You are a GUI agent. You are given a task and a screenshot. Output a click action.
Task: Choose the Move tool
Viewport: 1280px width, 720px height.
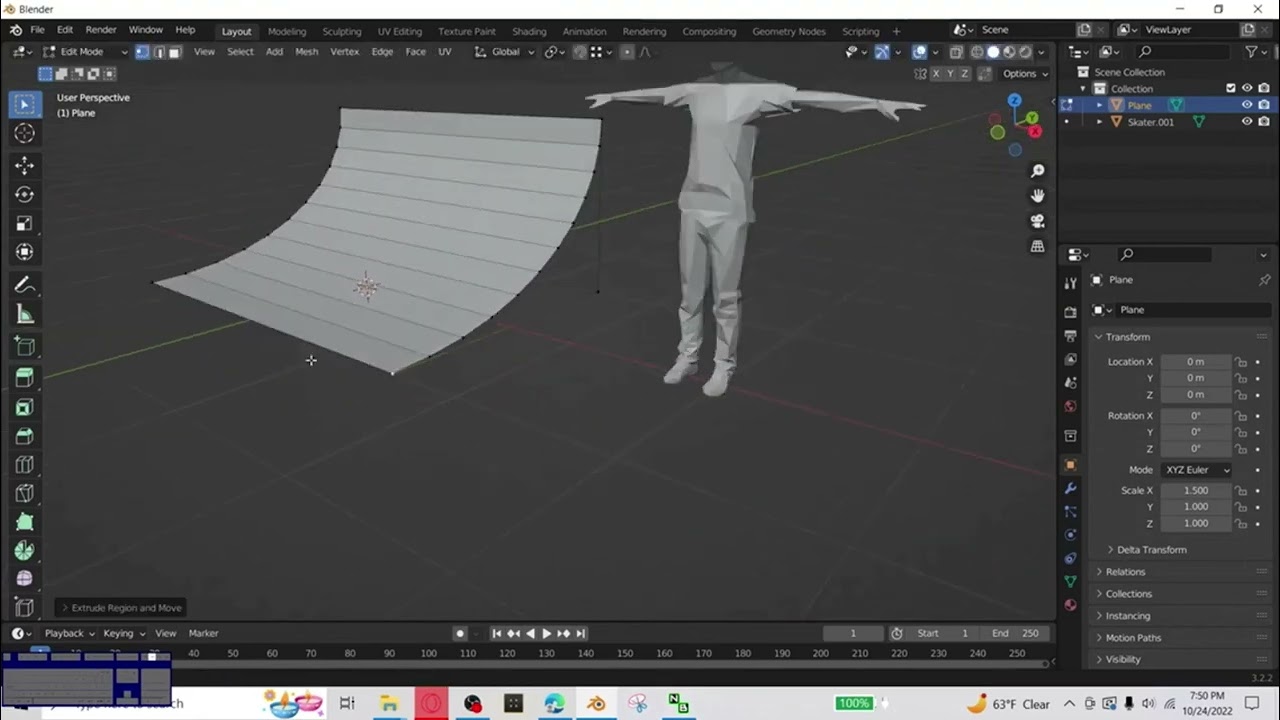[x=25, y=166]
